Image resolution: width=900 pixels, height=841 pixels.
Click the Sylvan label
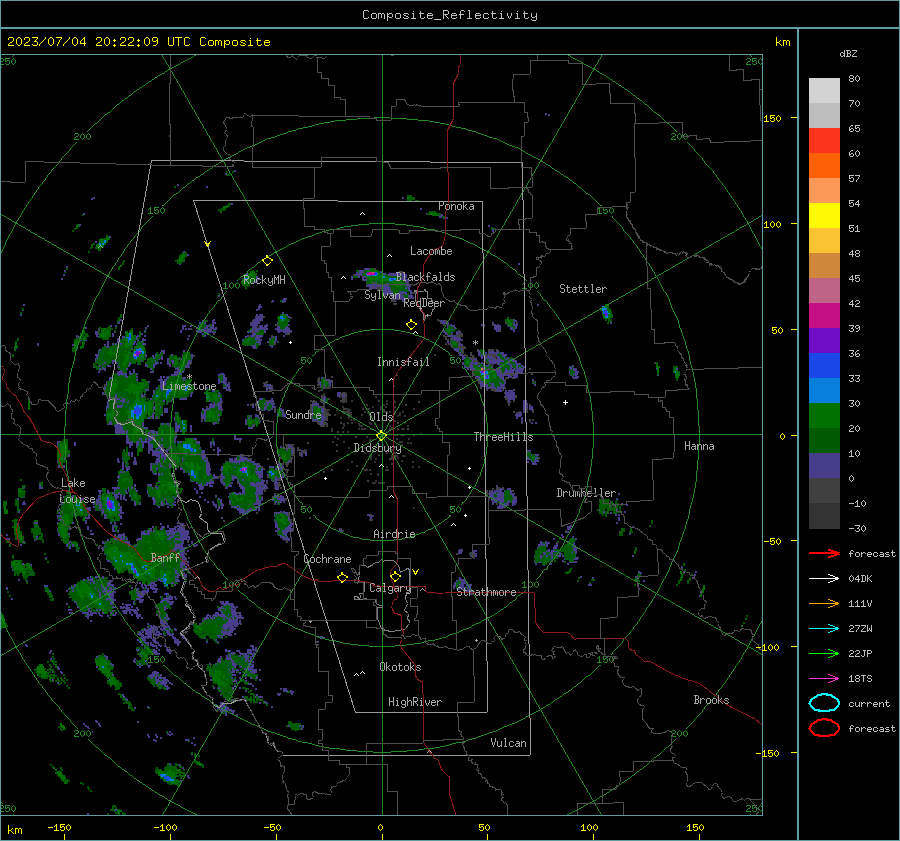tap(382, 295)
